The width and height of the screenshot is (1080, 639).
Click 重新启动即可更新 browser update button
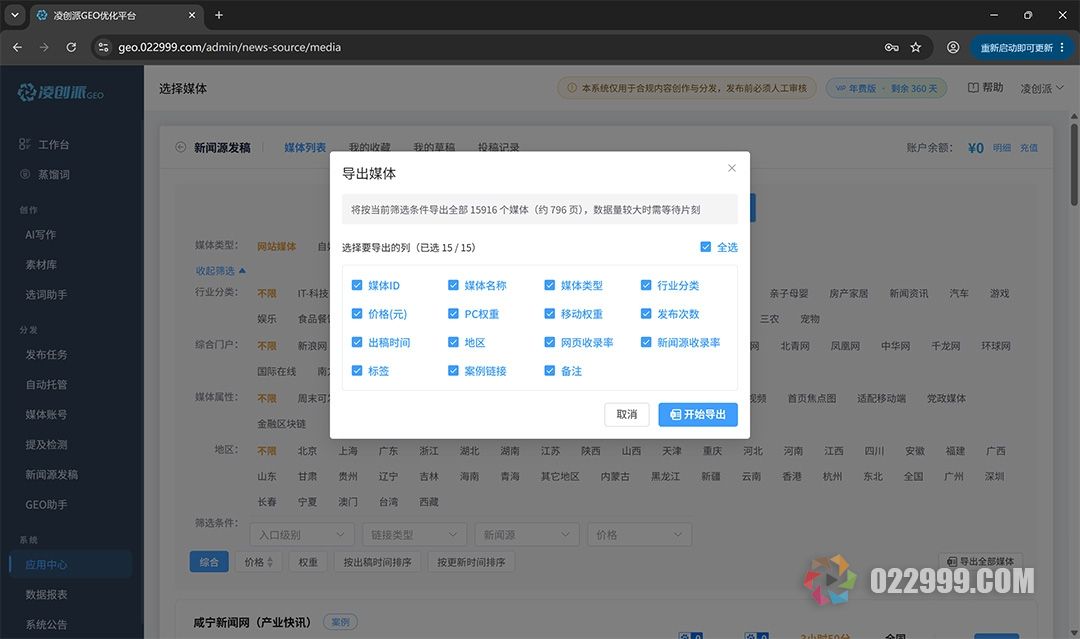coord(1022,48)
